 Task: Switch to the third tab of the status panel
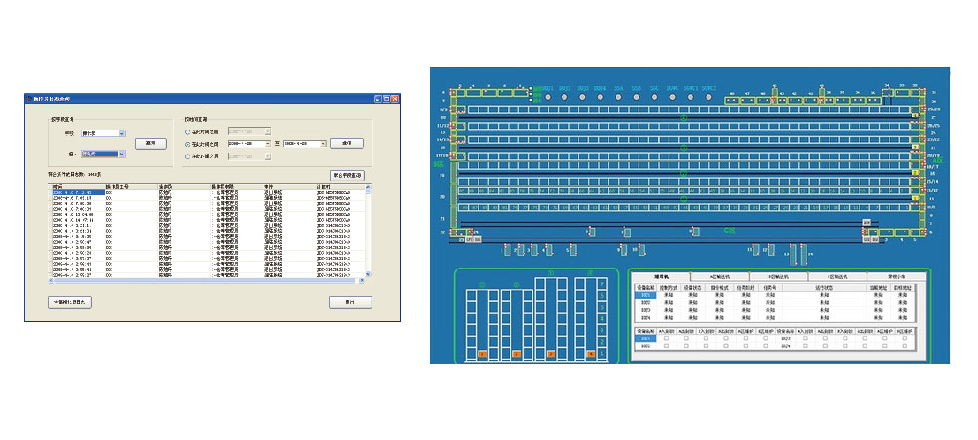tap(778, 276)
